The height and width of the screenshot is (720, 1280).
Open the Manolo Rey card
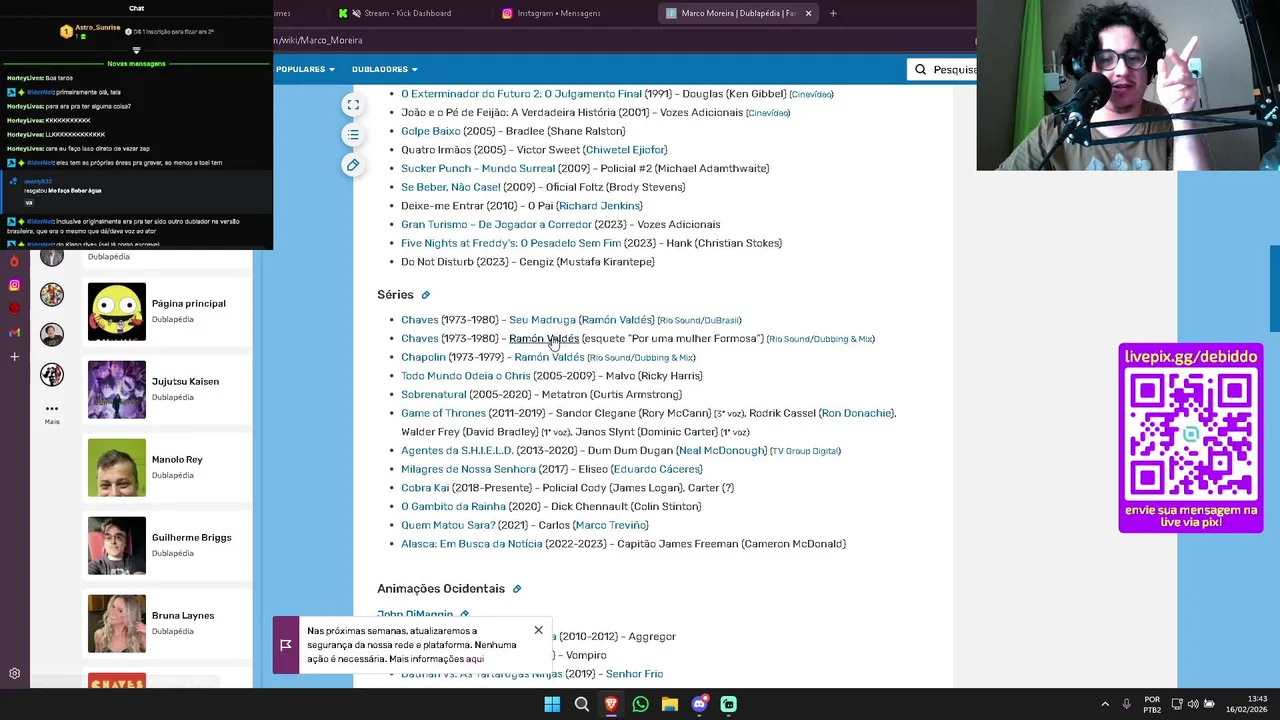tap(167, 467)
